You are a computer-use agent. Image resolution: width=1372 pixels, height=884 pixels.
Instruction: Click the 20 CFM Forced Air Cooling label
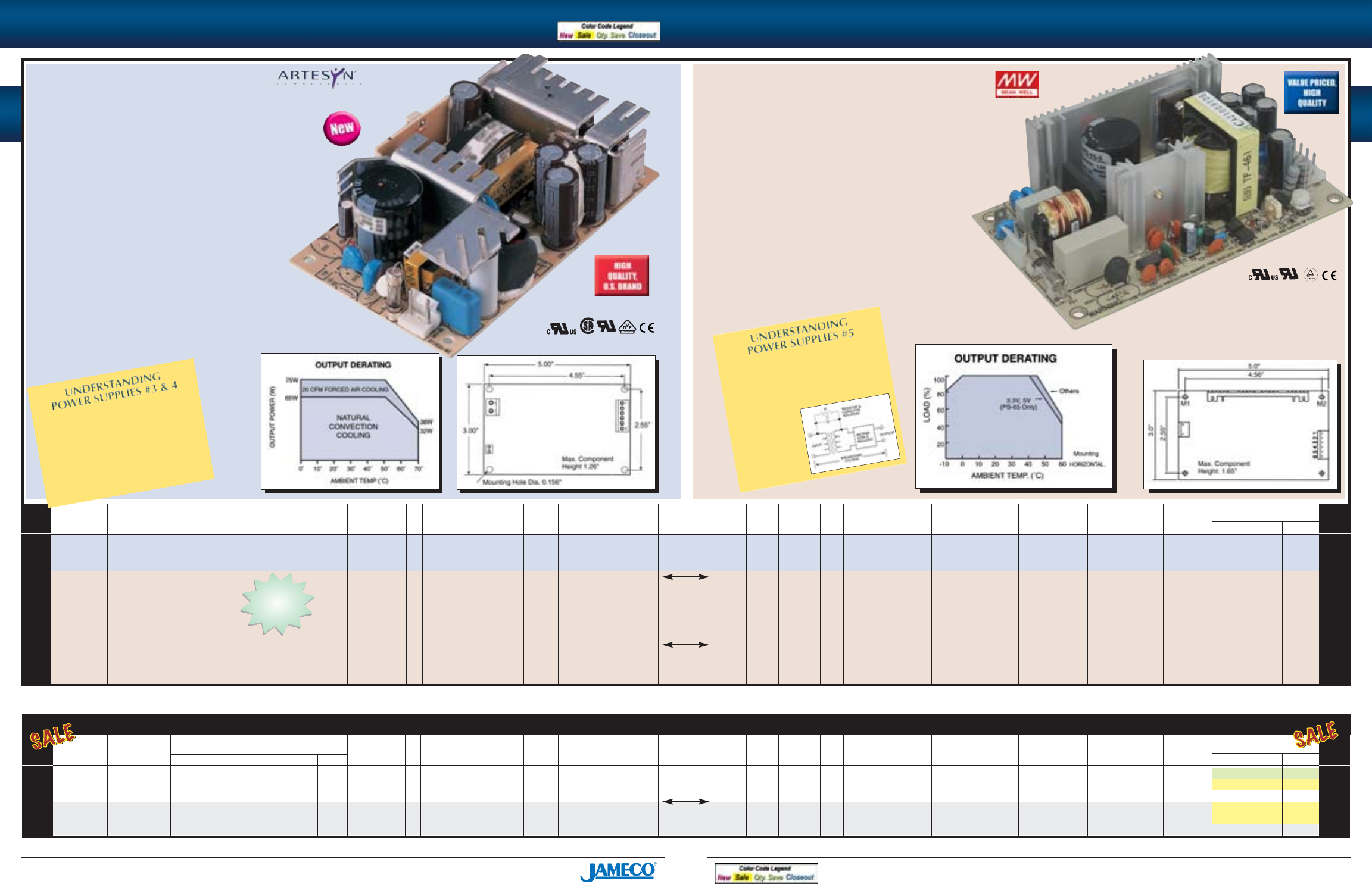pos(345,389)
